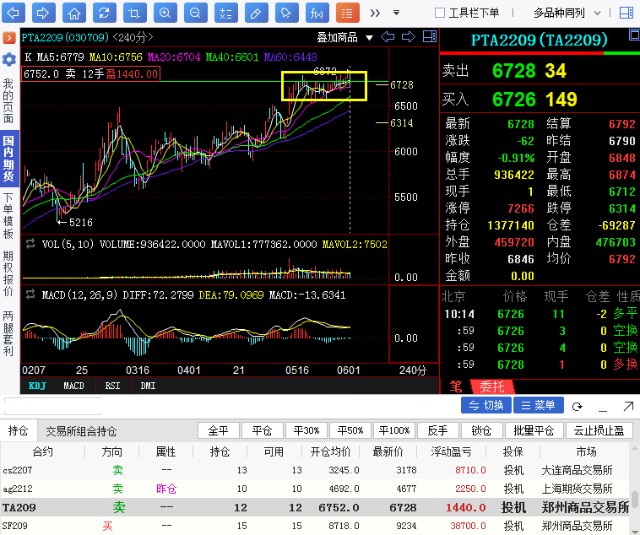This screenshot has width=640, height=535.
Task: Open the 菜单 button
Action: pos(538,405)
